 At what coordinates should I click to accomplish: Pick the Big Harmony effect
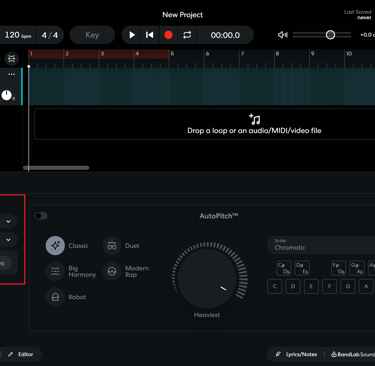(55, 271)
